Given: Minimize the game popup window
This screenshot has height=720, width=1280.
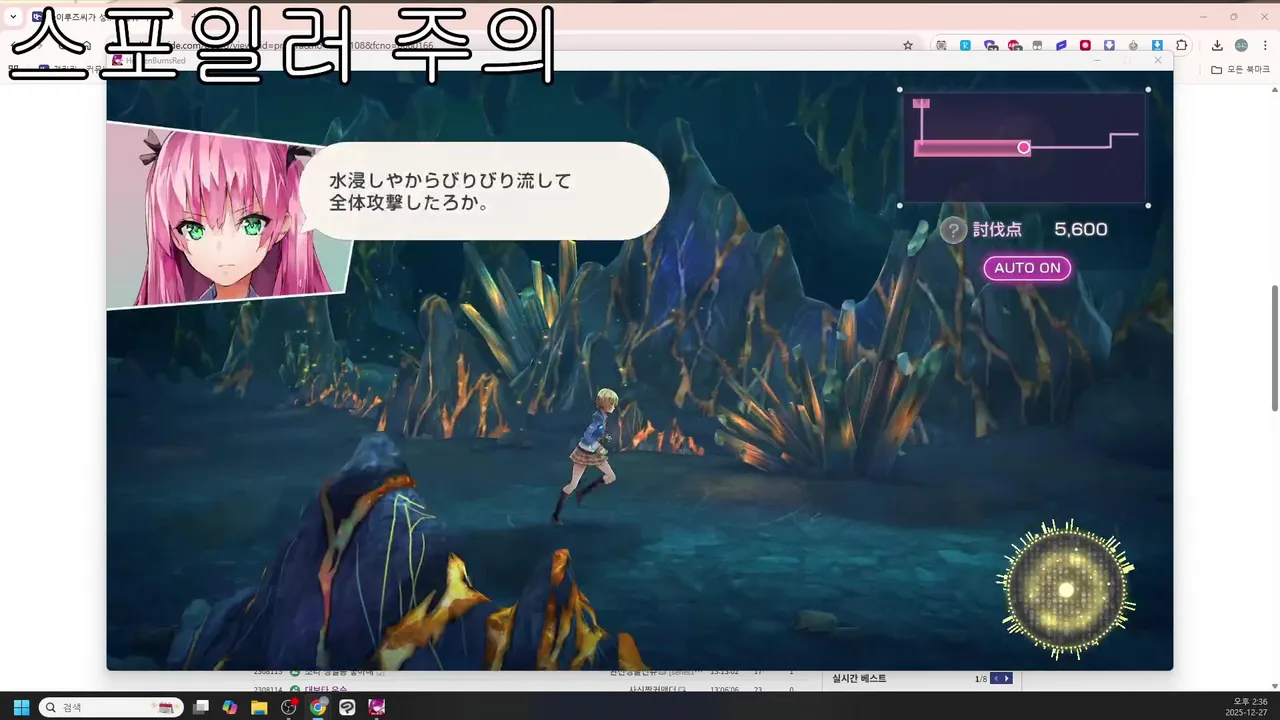Looking at the screenshot, I should (x=1097, y=60).
